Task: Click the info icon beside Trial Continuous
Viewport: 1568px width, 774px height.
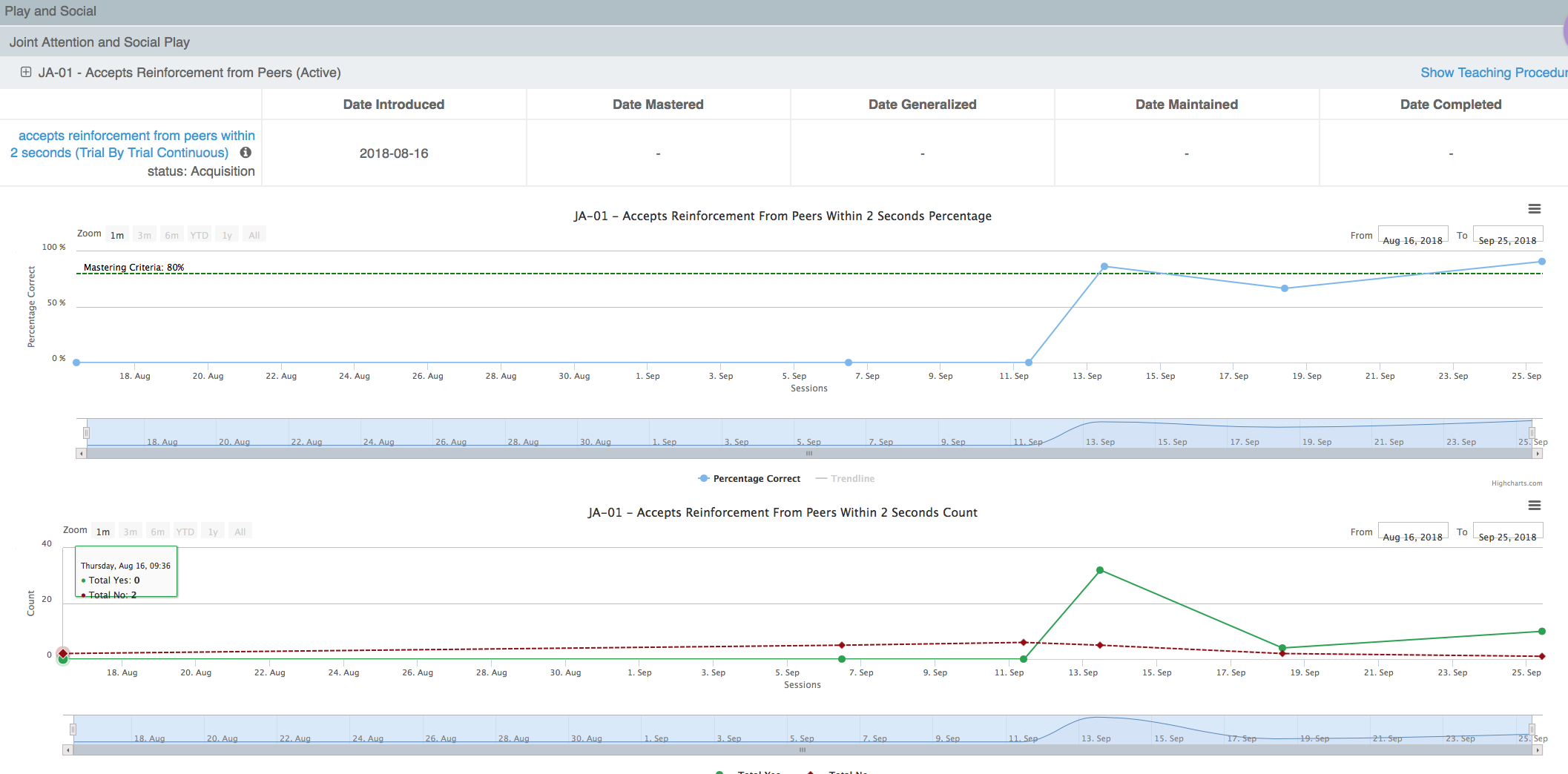Action: click(246, 152)
